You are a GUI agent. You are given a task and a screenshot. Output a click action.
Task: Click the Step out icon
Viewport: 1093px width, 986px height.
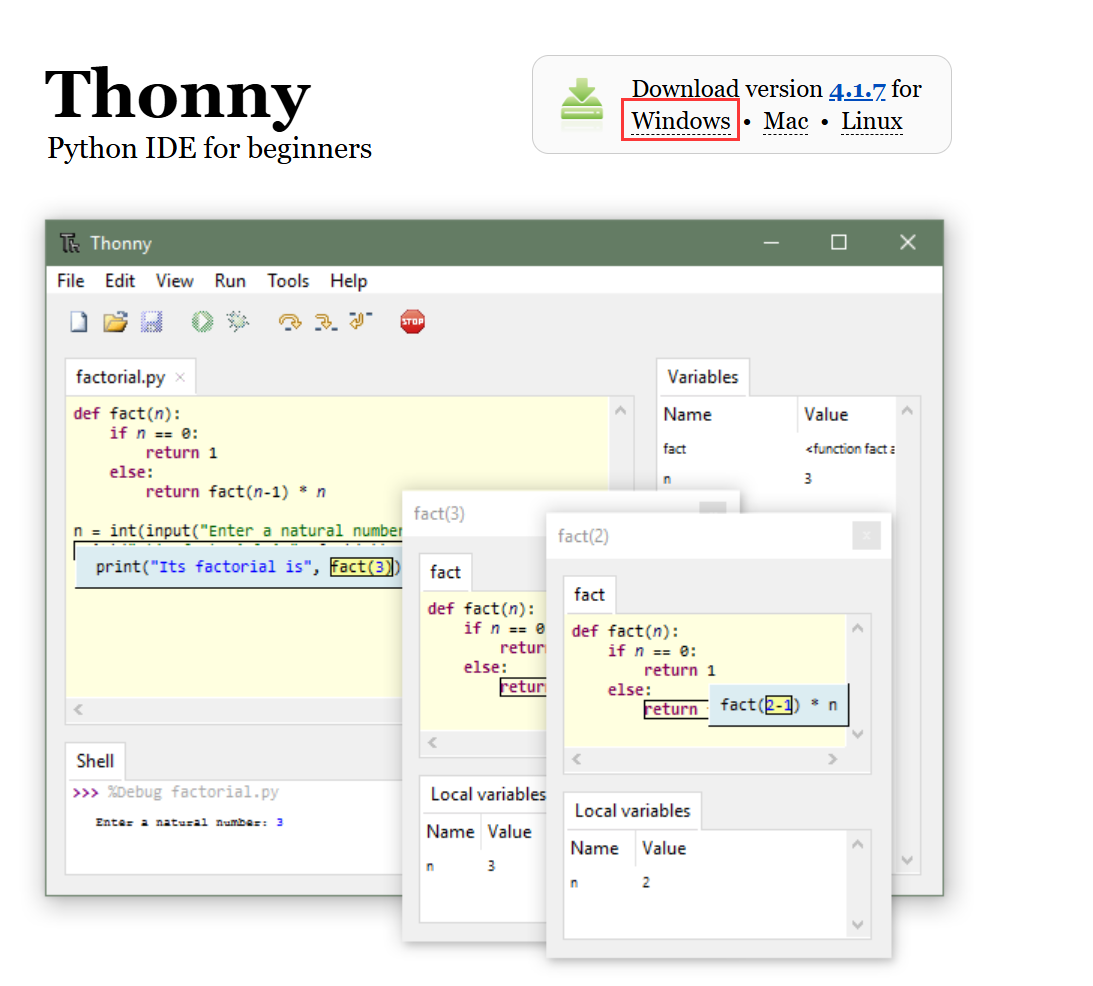coord(360,321)
